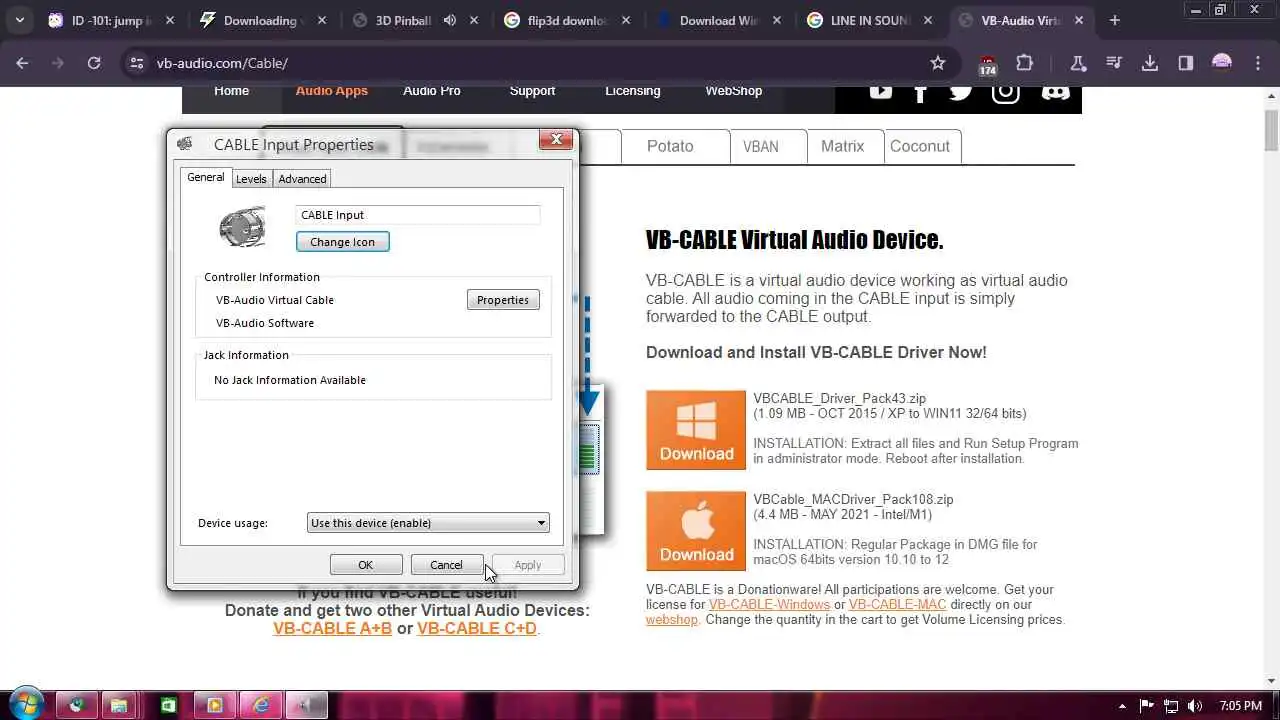
Task: Click the Instagram icon in site header
Action: click(x=1005, y=92)
